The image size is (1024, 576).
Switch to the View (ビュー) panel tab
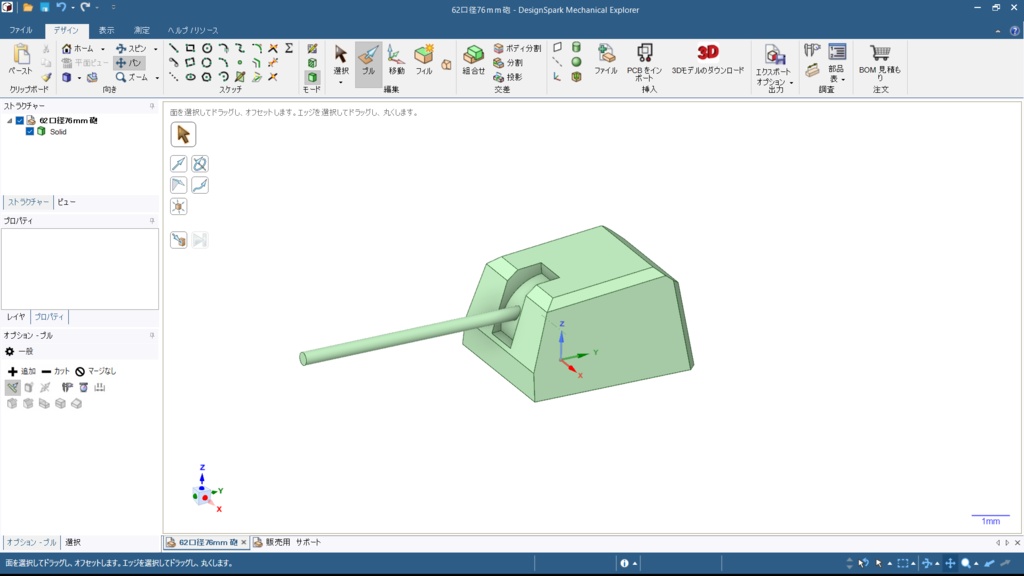[66, 202]
